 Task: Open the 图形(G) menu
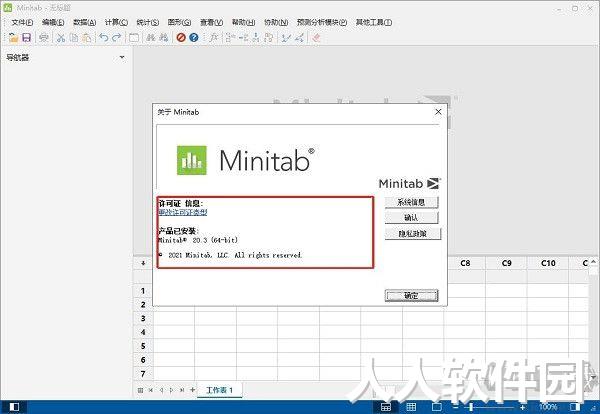(x=179, y=22)
